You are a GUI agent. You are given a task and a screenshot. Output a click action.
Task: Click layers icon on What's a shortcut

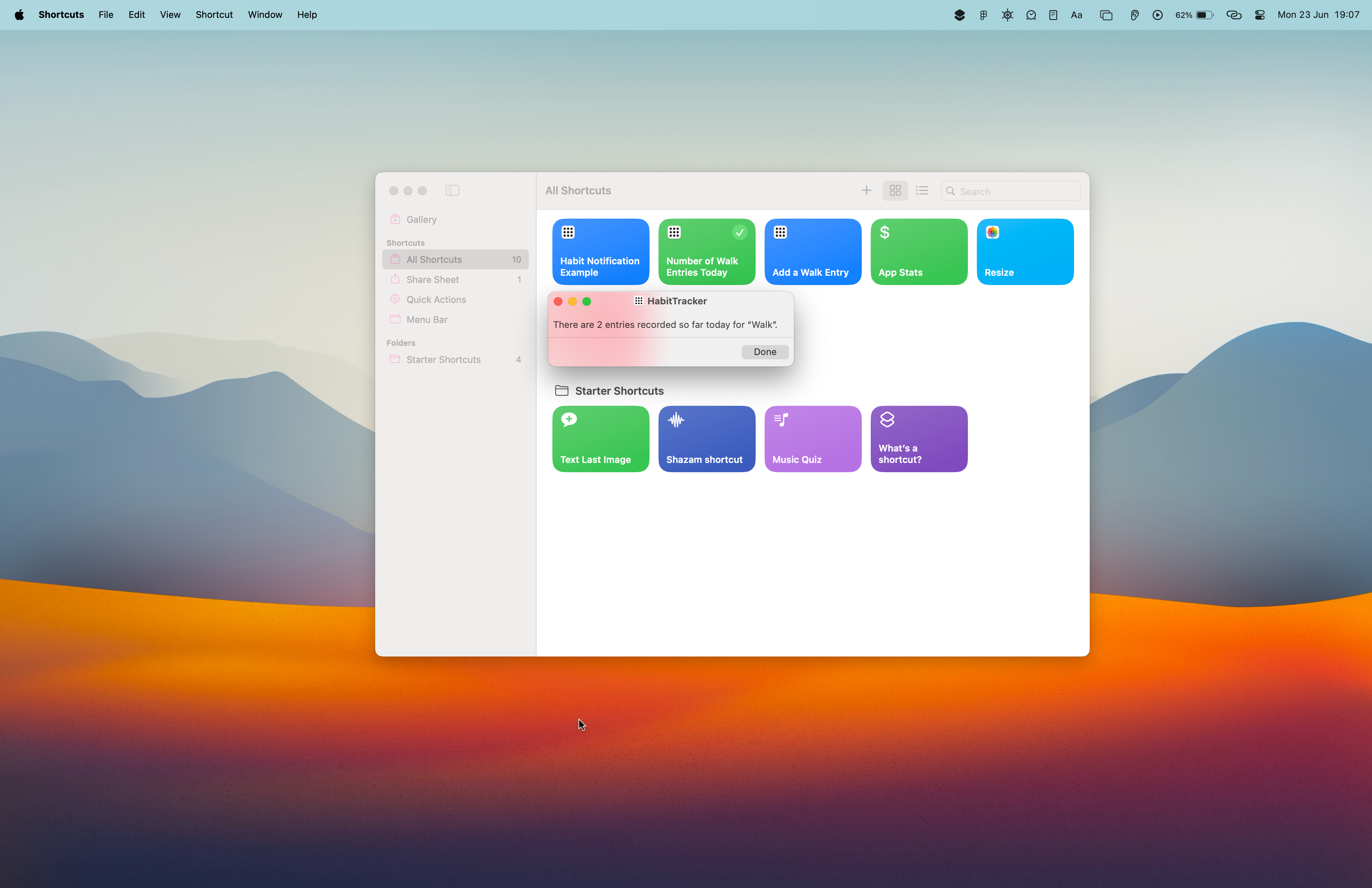pos(887,419)
